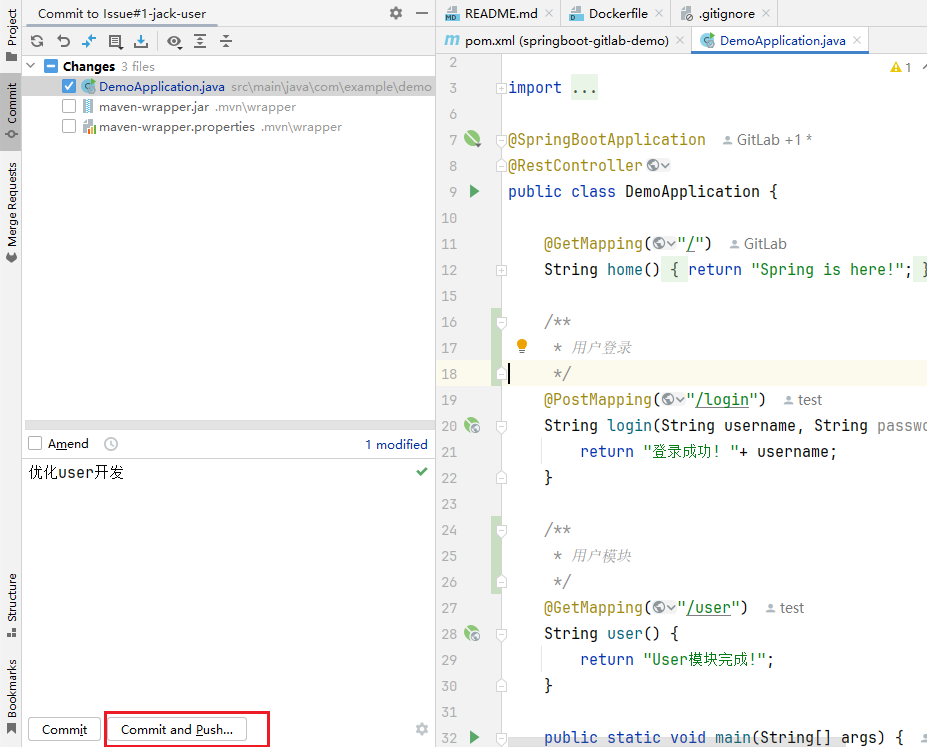
Task: Click Expand All icon in commit toolbar
Action: click(x=200, y=41)
